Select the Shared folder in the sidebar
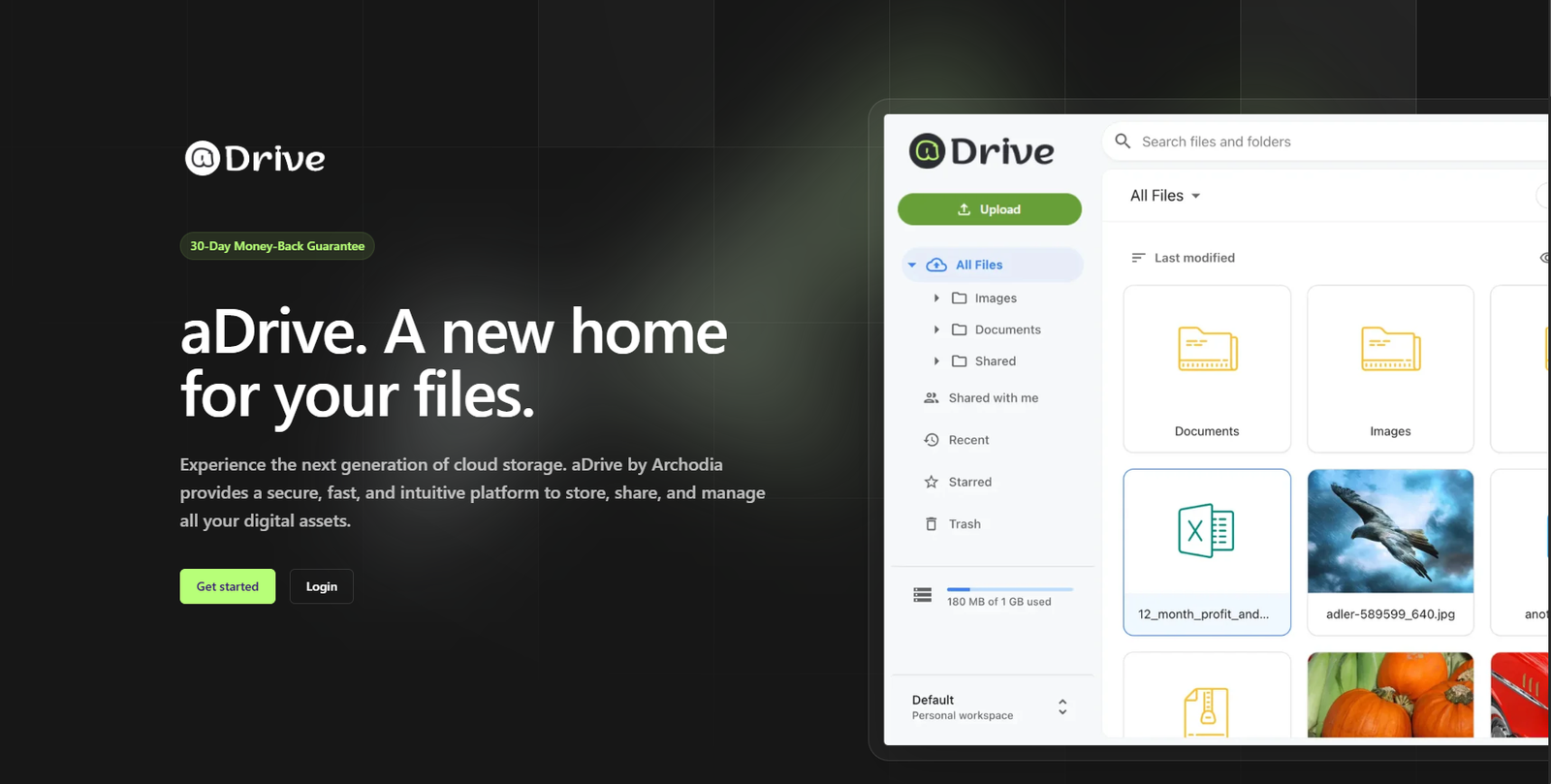The height and width of the screenshot is (784, 1551). [x=995, y=361]
